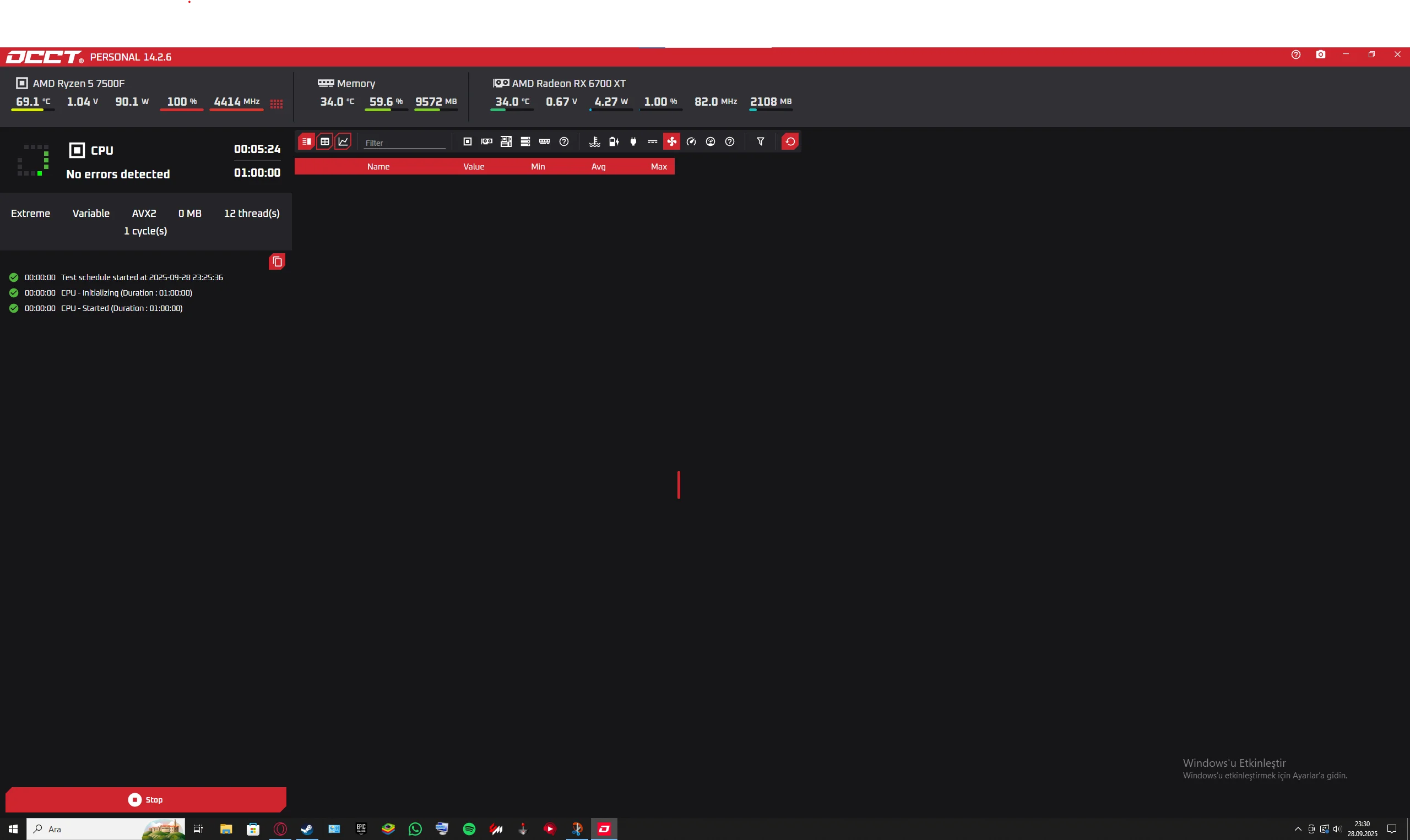Reset the sensor min/max values

(790, 141)
